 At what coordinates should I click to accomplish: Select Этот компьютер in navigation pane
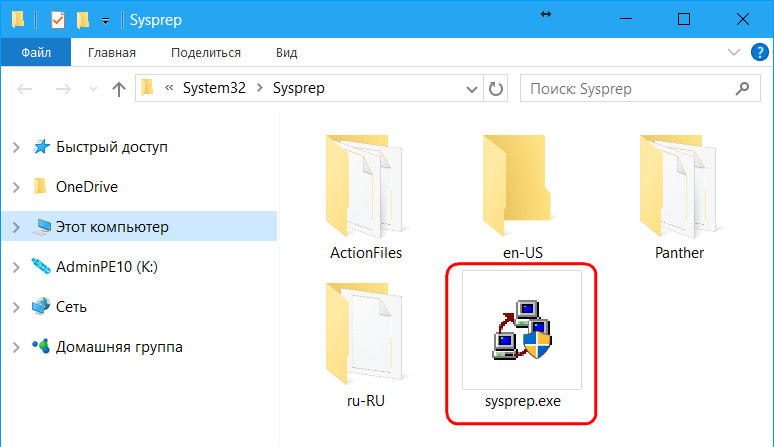(x=112, y=227)
